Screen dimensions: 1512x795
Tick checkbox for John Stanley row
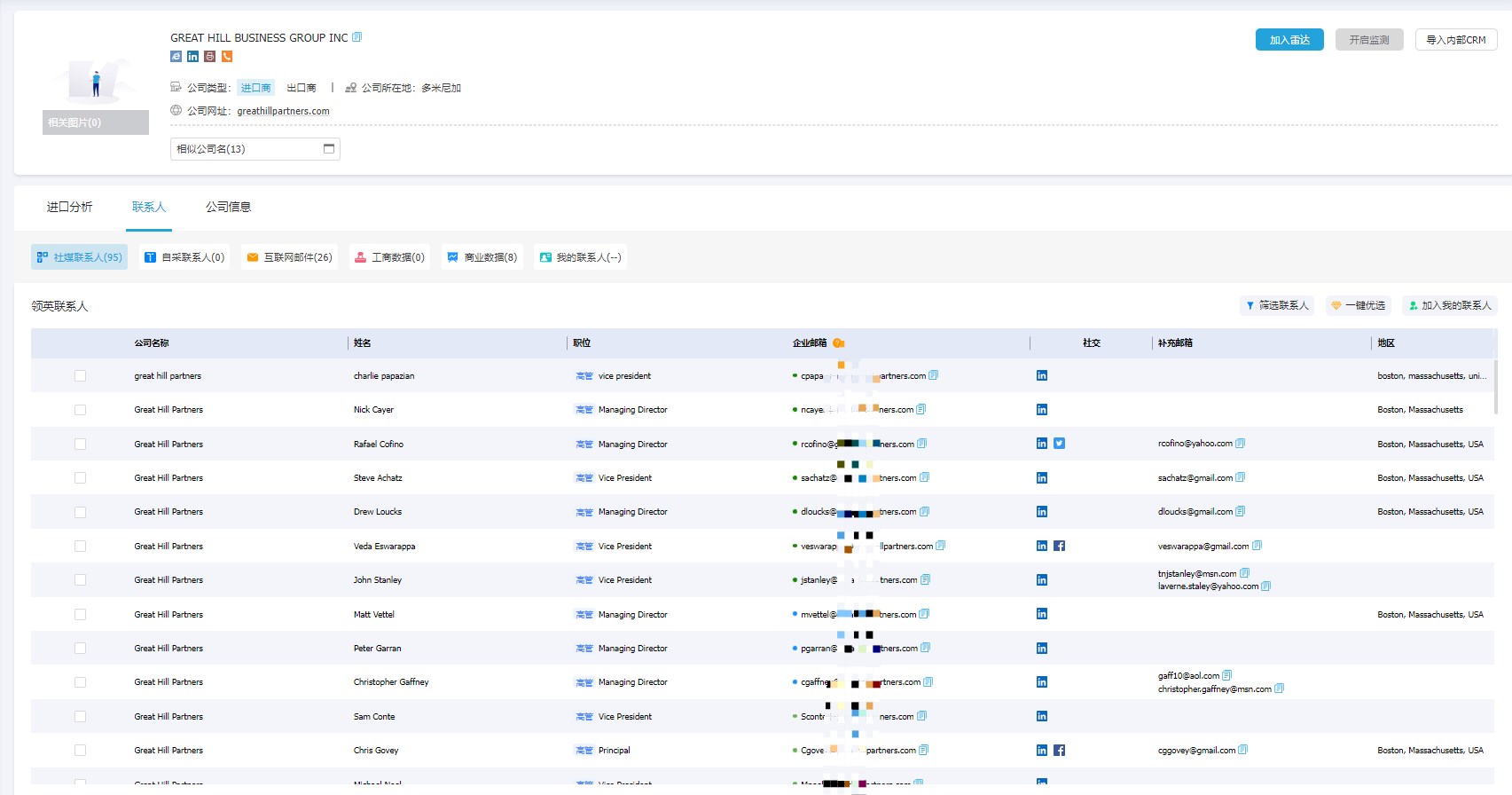[x=81, y=580]
